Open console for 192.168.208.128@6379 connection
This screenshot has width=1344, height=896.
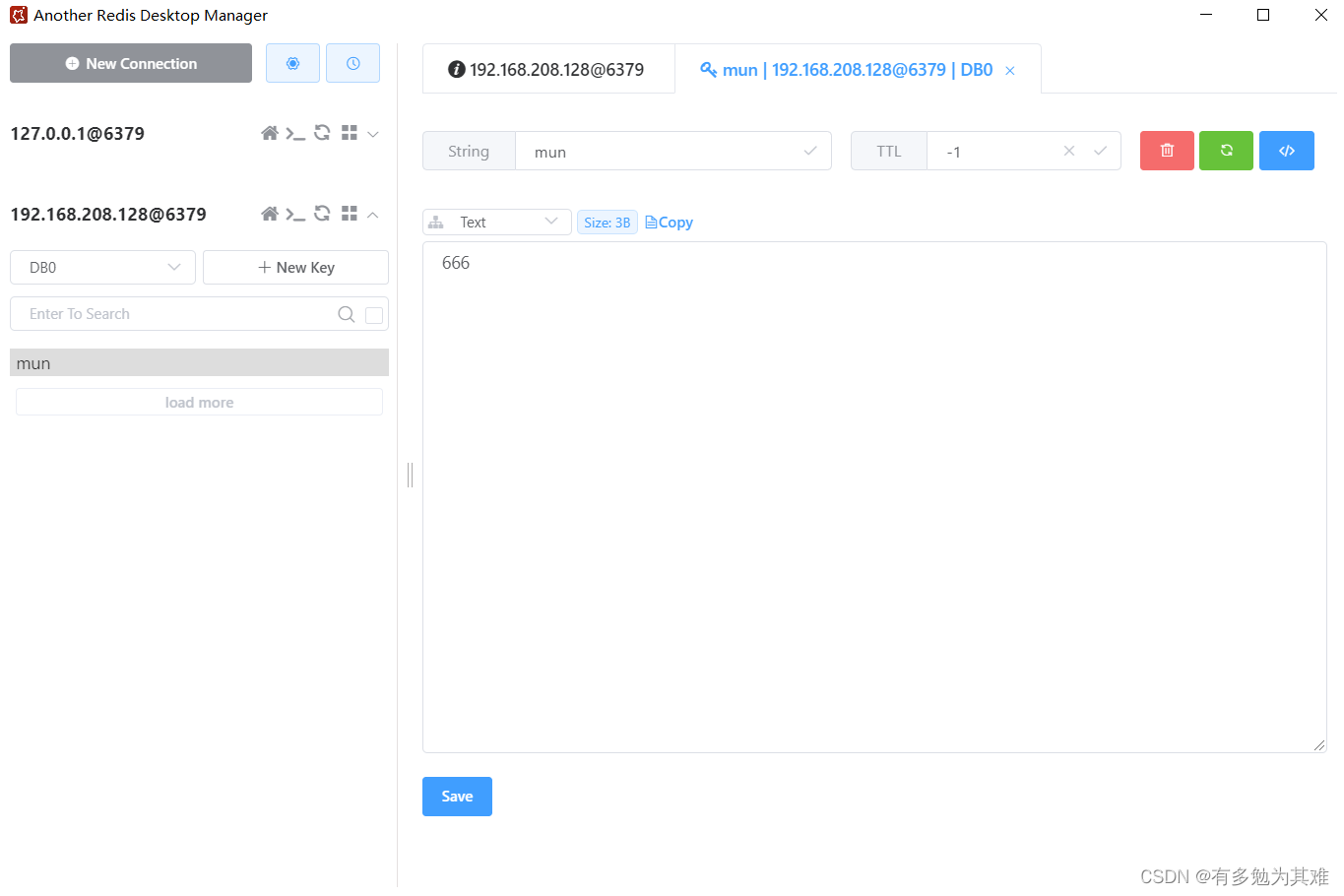295,214
